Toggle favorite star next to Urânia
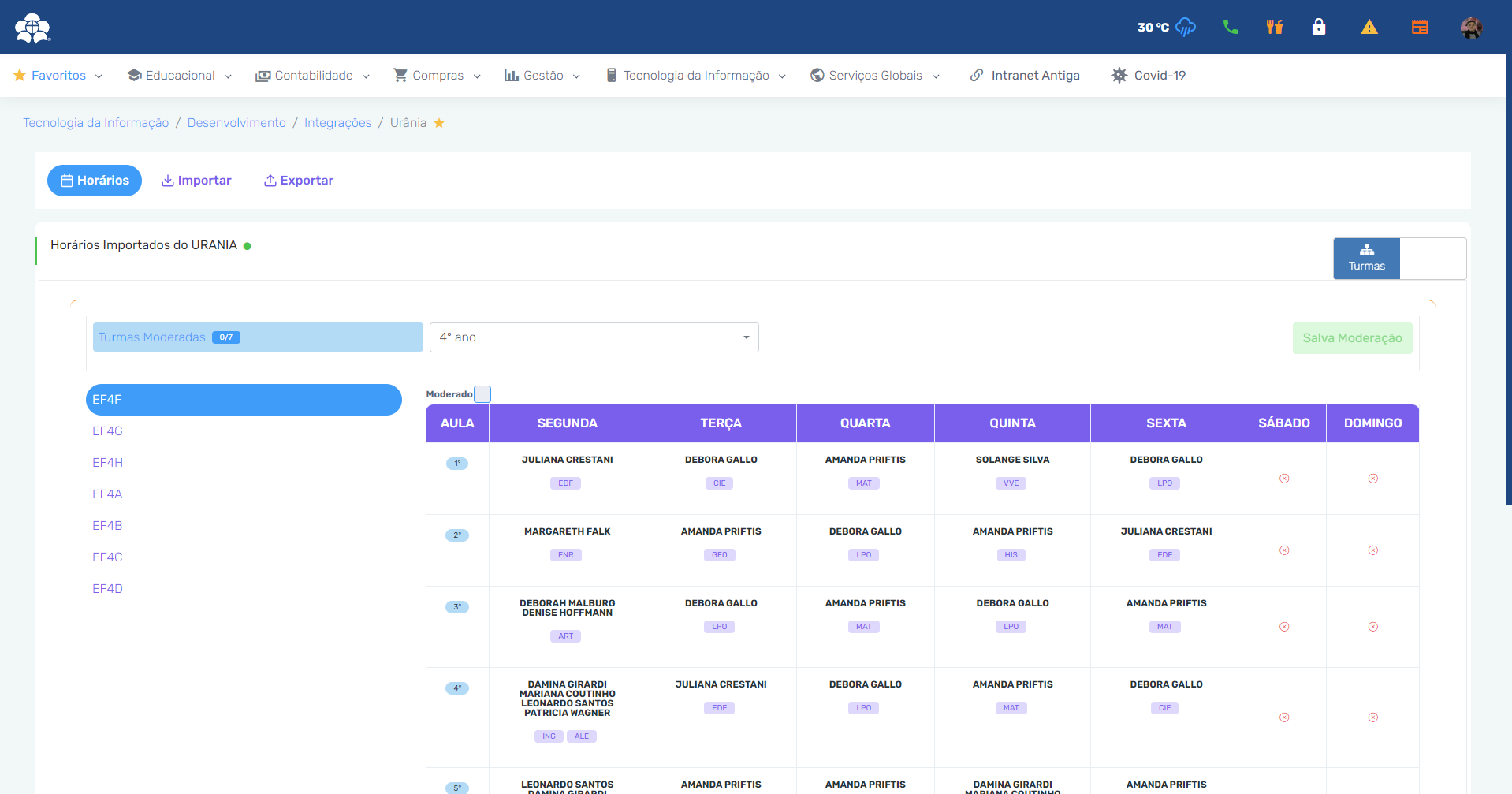 (439, 123)
